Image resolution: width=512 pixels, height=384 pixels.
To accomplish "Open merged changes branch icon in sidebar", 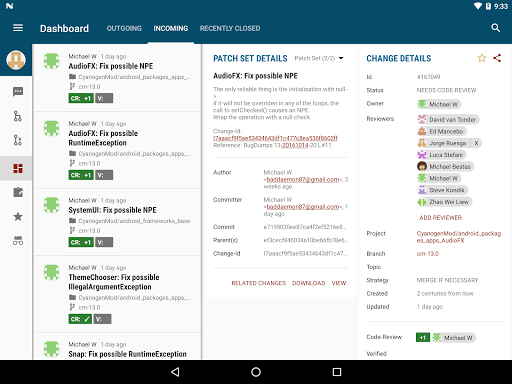I will [17, 116].
